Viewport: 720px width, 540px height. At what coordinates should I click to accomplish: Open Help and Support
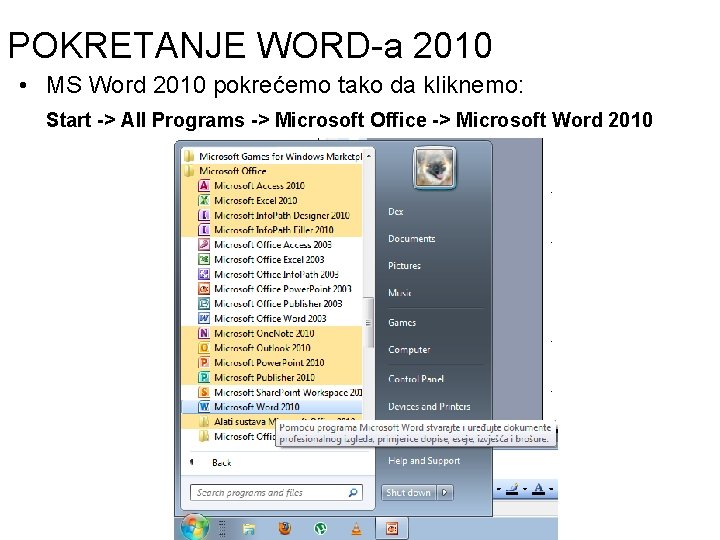424,461
